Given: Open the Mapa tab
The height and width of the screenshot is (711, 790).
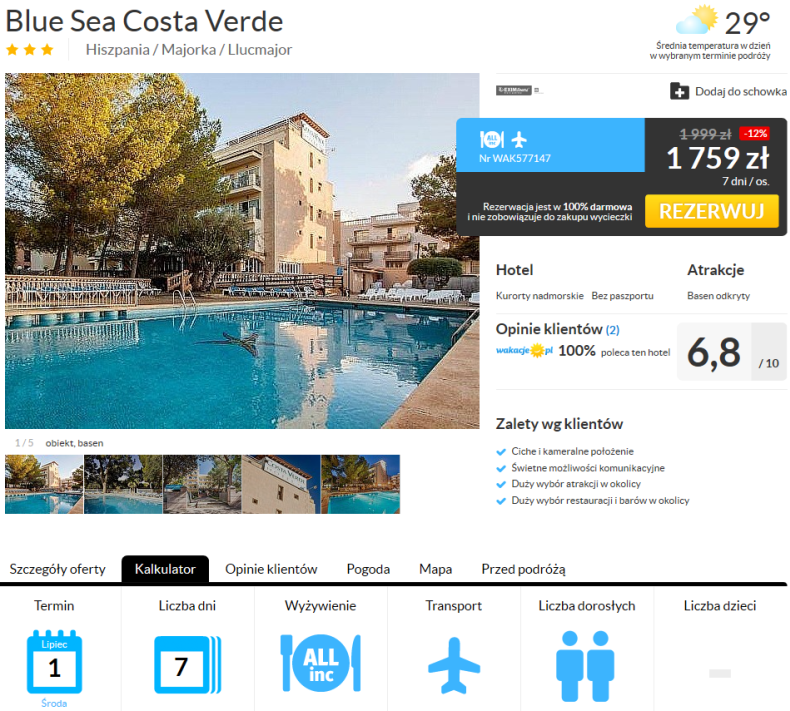Looking at the screenshot, I should point(435,569).
